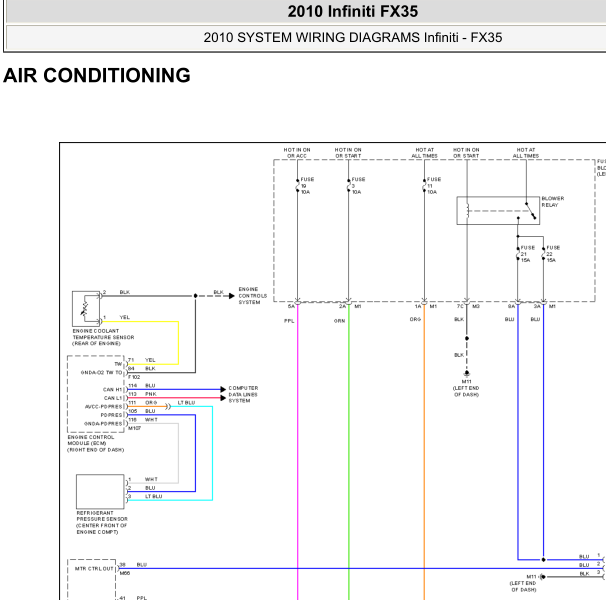The width and height of the screenshot is (606, 600).
Task: Click the '7C' connector pin label
Action: point(460,306)
